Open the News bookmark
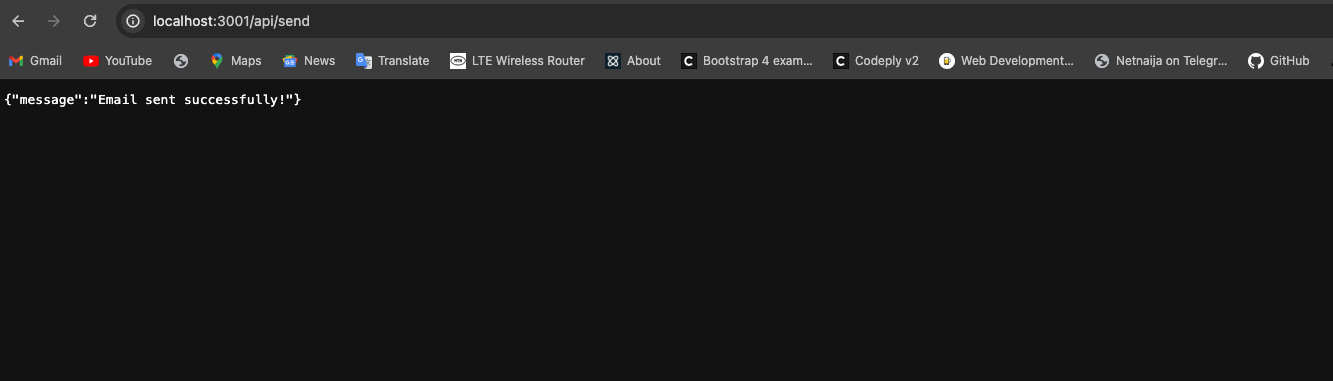 (309, 61)
